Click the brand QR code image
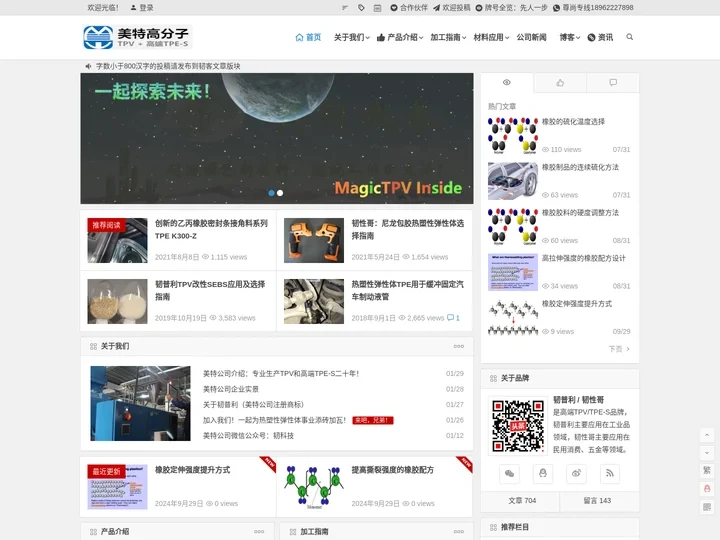Viewport: 720px width, 540px height. 518,425
